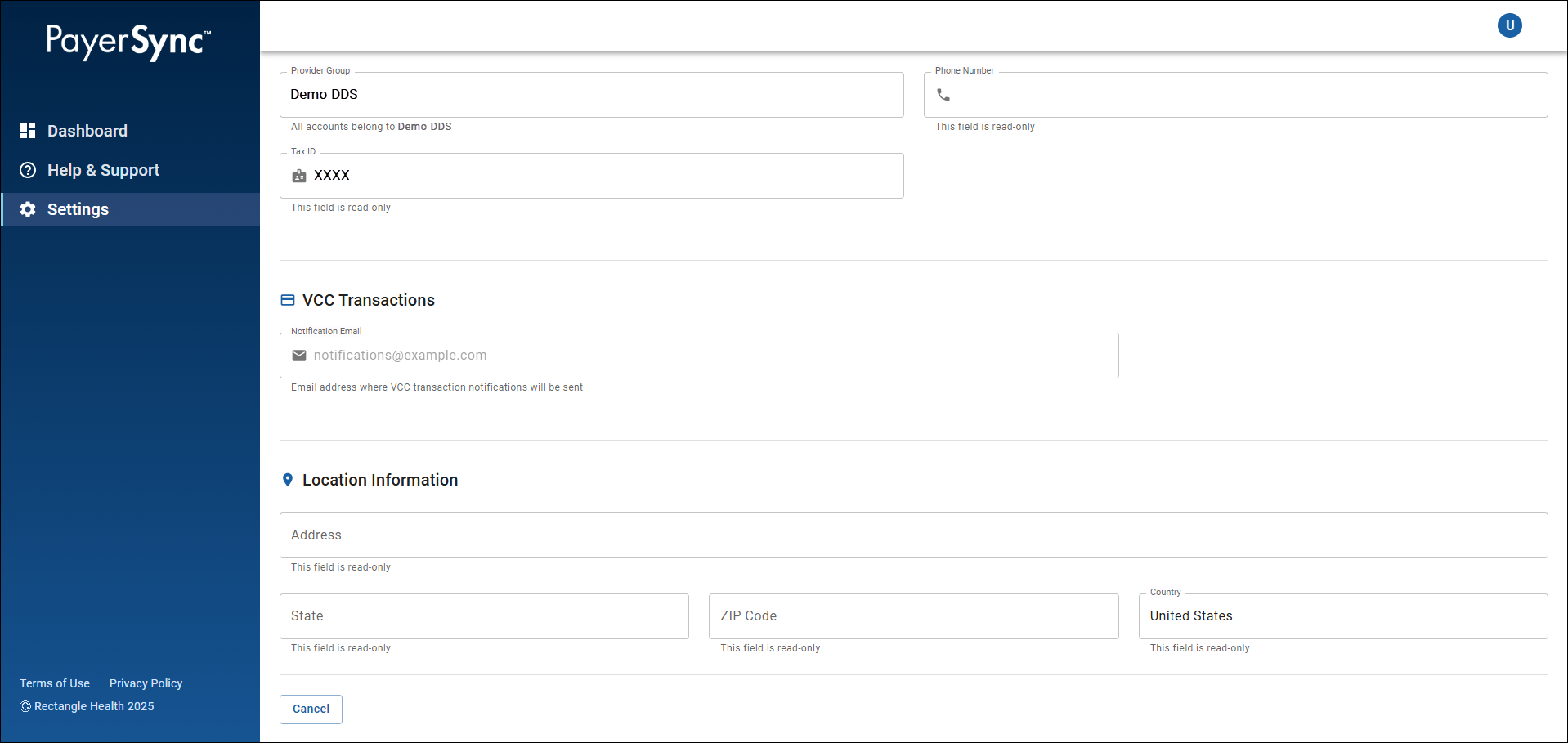Focus the Notification Email input
Viewport: 1568px width, 743px height.
[x=699, y=356]
